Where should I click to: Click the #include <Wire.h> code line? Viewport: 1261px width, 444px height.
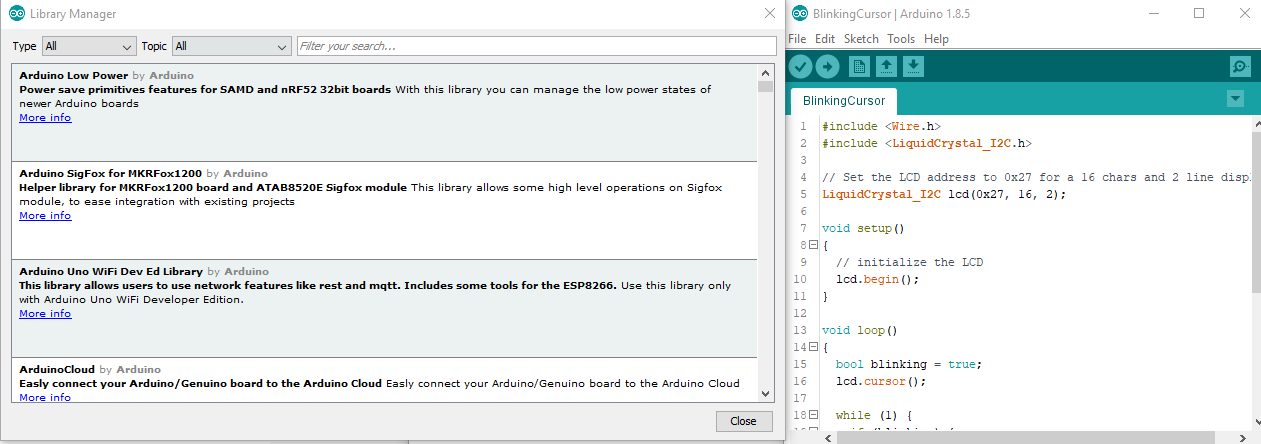(881, 126)
